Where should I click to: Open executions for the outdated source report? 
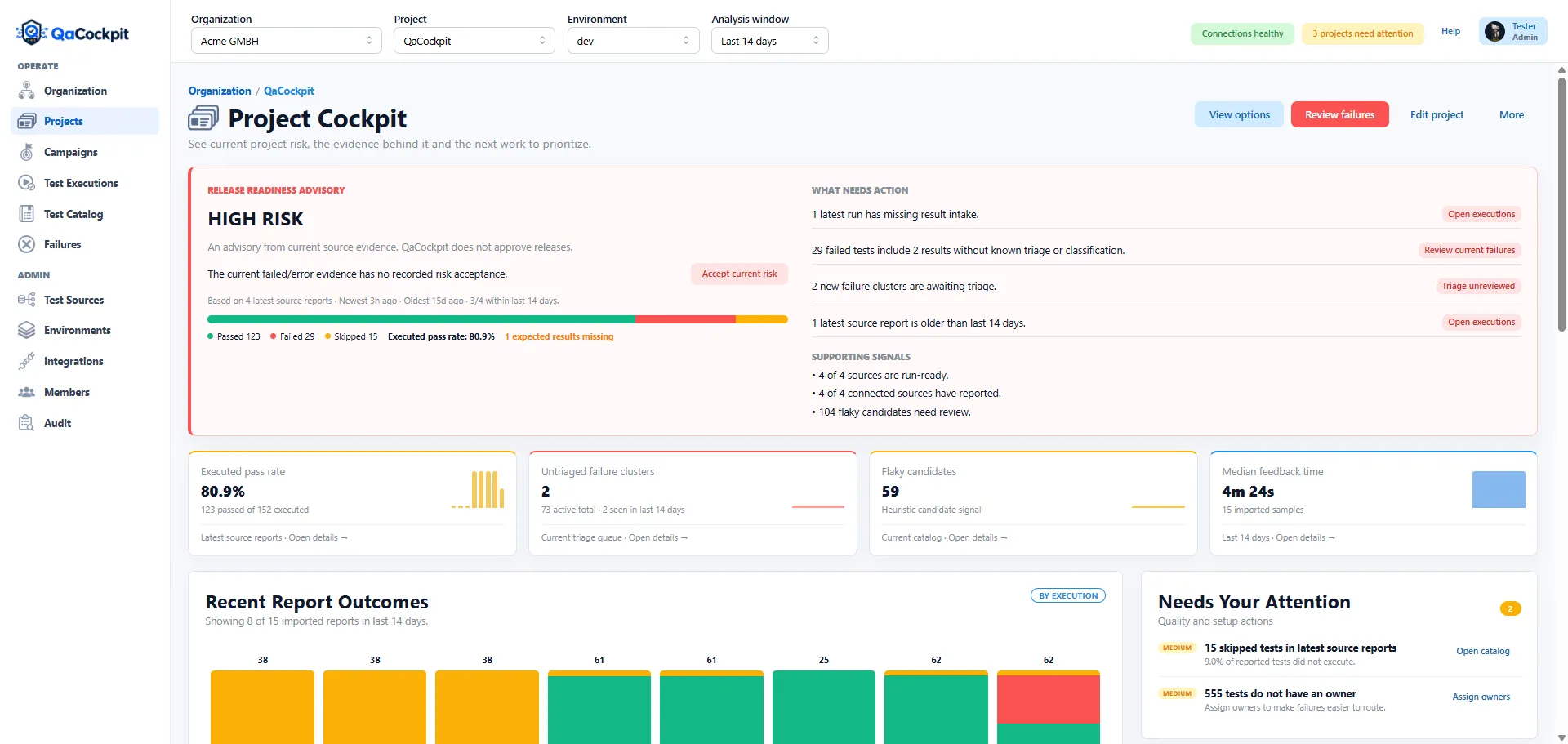point(1481,322)
